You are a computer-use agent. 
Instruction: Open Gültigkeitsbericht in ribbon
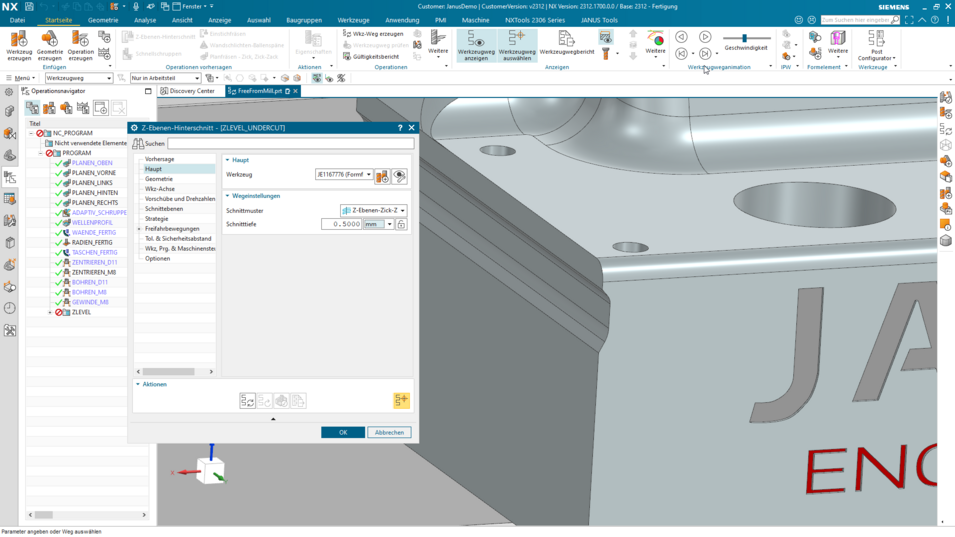click(x=371, y=57)
